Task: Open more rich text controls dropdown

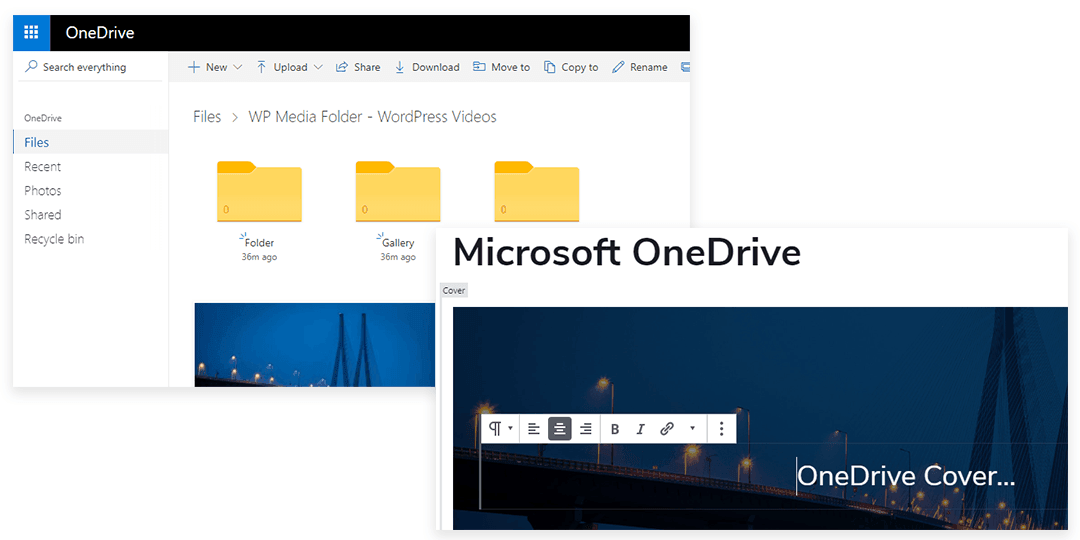Action: click(693, 429)
